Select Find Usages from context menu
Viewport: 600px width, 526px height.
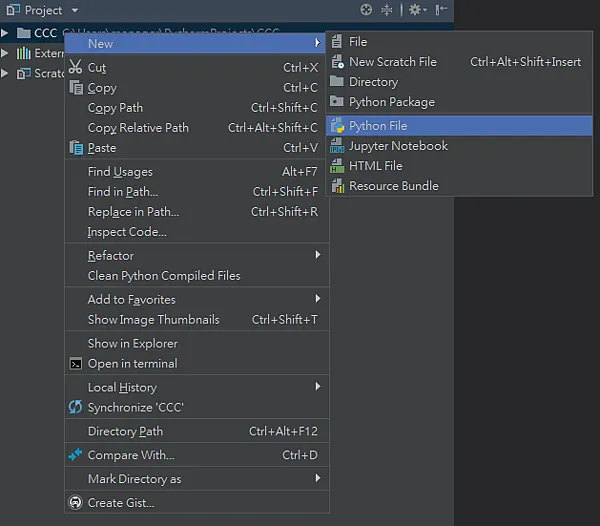tap(120, 172)
